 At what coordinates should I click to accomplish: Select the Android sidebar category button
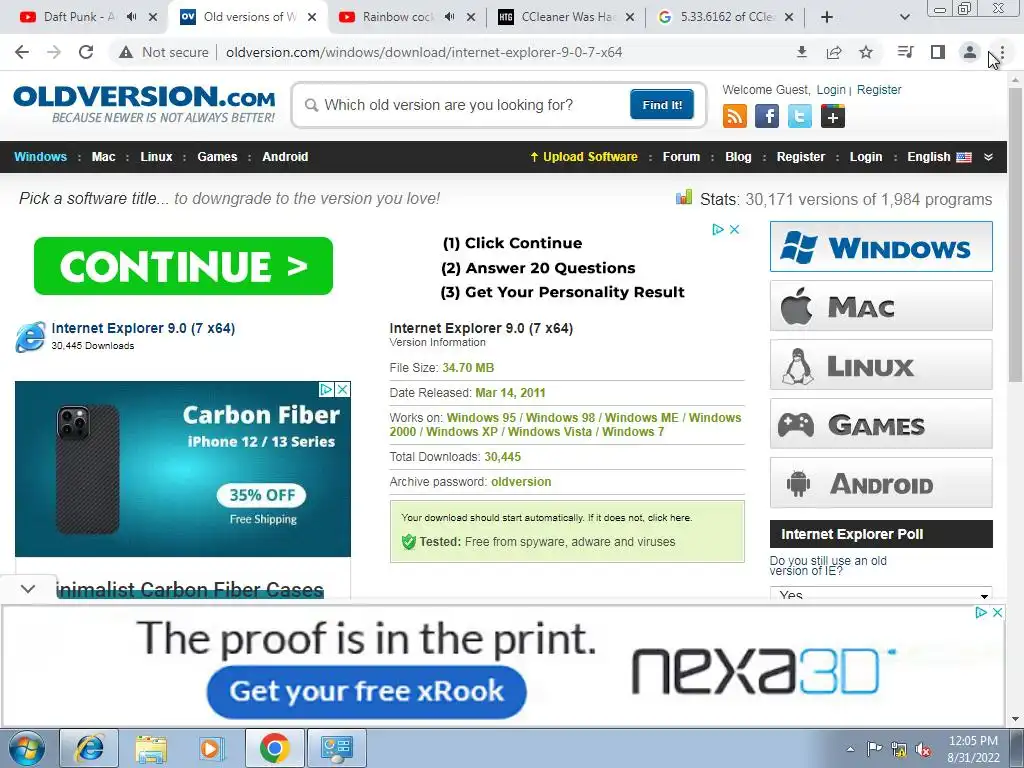(881, 483)
